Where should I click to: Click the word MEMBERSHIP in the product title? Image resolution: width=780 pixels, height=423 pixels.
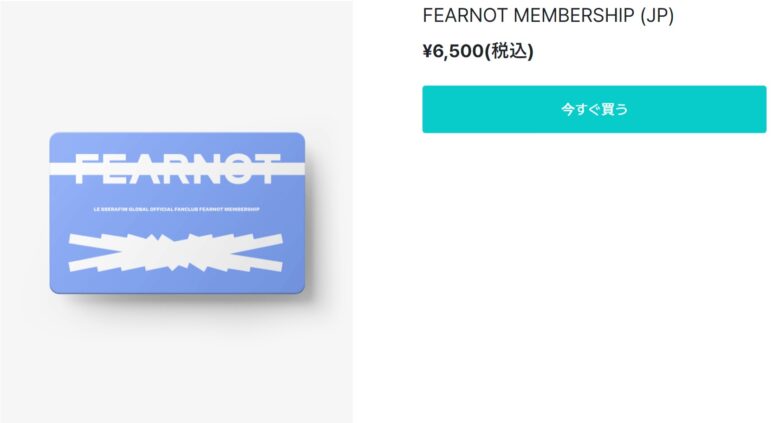(574, 15)
